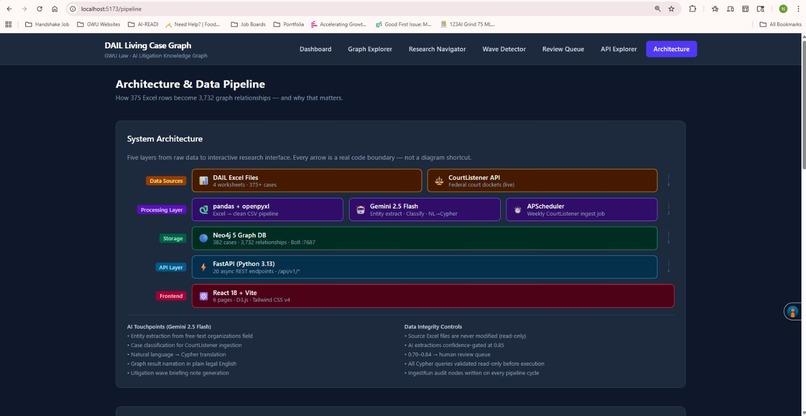Select the Architecture nav button
The image size is (806, 416).
click(x=671, y=49)
